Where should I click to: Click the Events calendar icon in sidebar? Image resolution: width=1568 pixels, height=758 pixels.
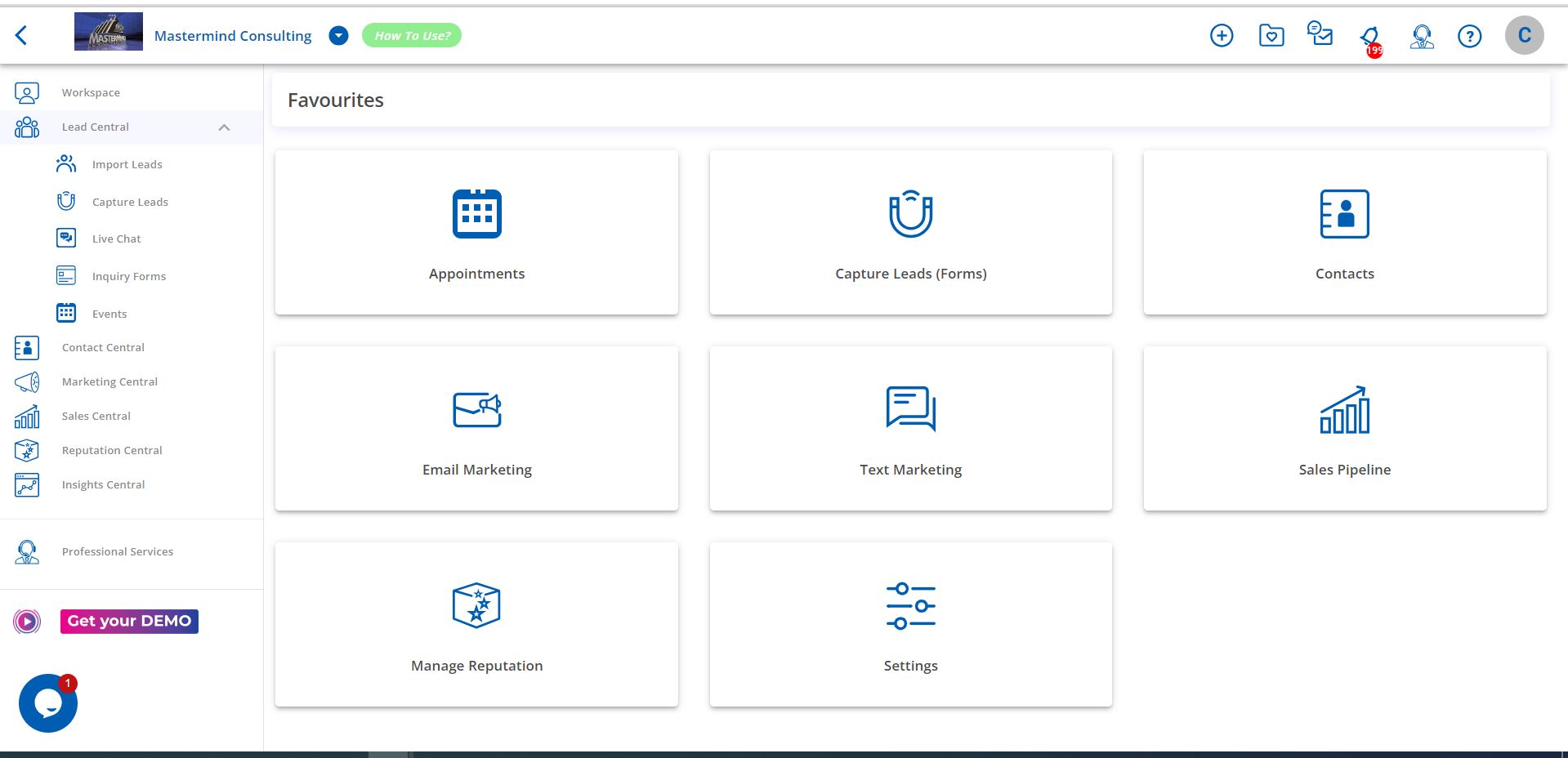pos(66,313)
